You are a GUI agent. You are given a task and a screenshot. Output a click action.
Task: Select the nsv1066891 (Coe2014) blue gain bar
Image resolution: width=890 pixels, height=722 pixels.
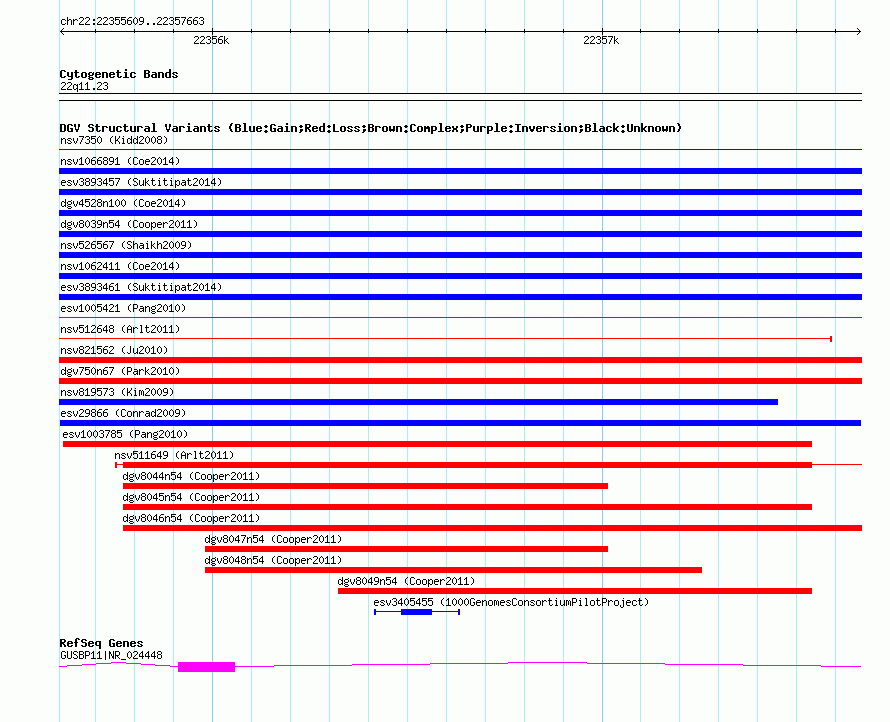(460, 171)
